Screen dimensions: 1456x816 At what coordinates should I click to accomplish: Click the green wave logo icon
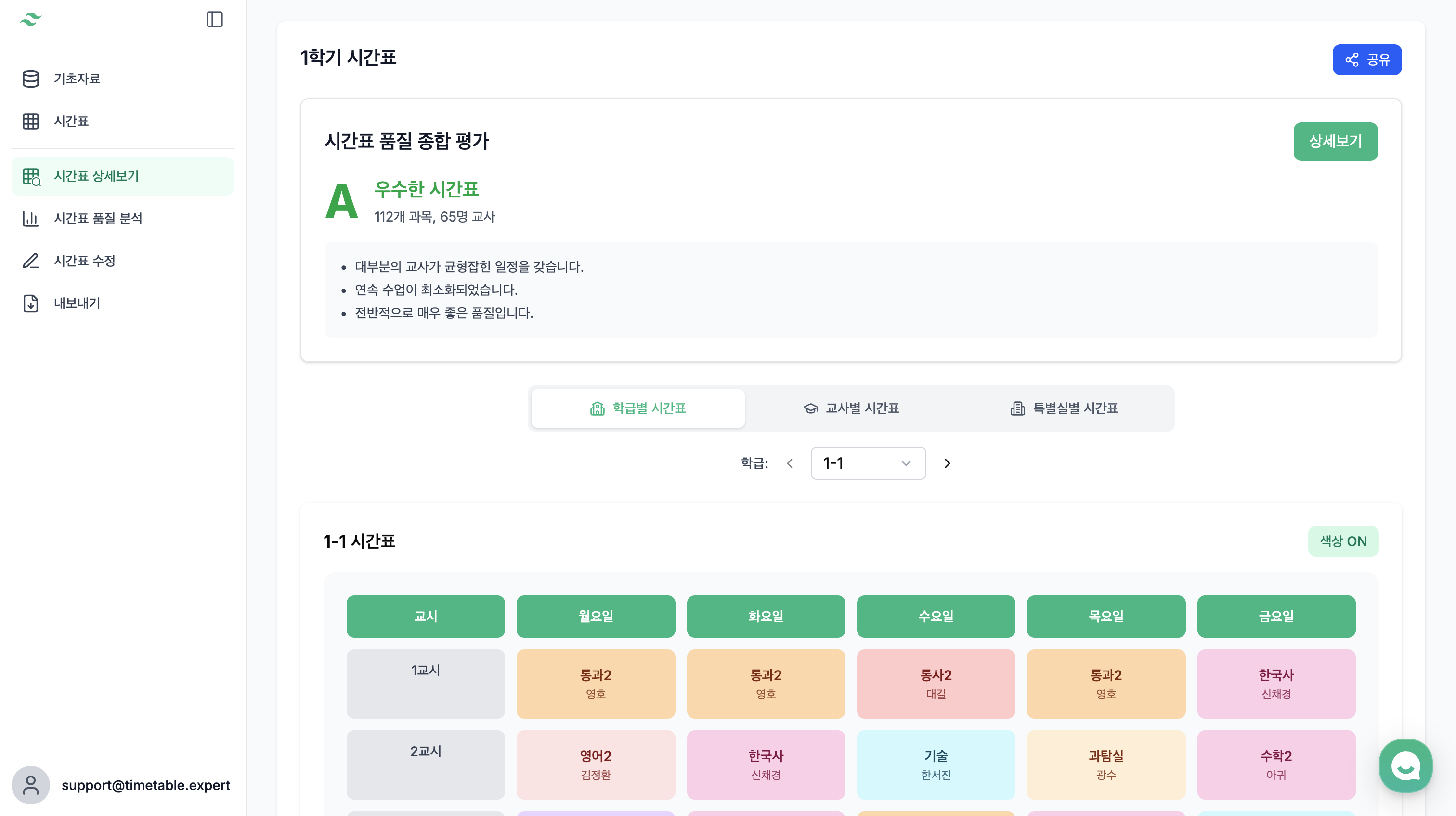coord(30,19)
